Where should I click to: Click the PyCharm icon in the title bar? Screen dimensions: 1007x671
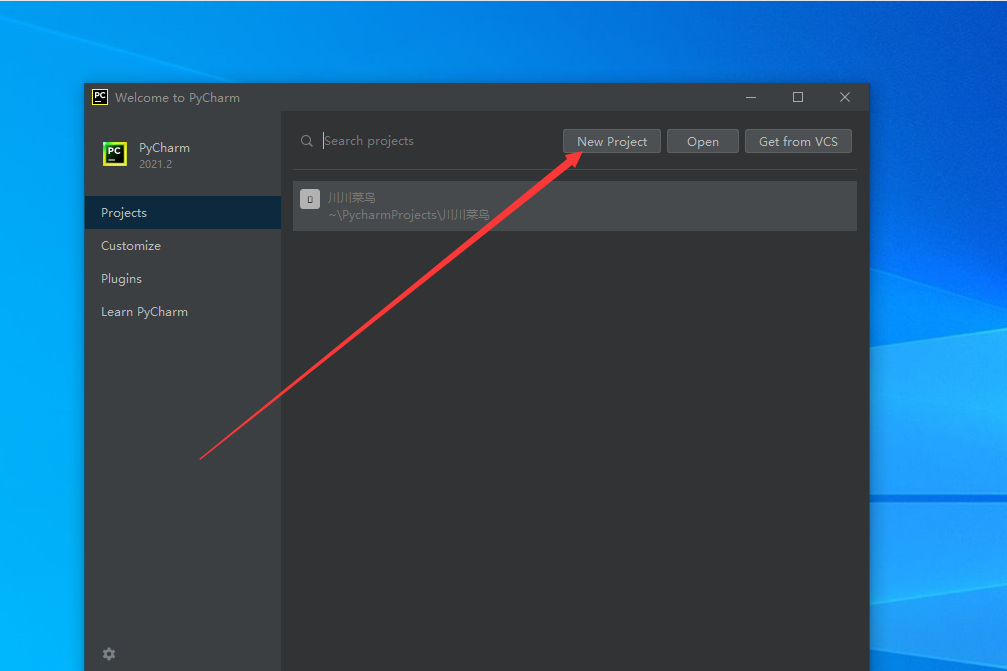(x=100, y=97)
